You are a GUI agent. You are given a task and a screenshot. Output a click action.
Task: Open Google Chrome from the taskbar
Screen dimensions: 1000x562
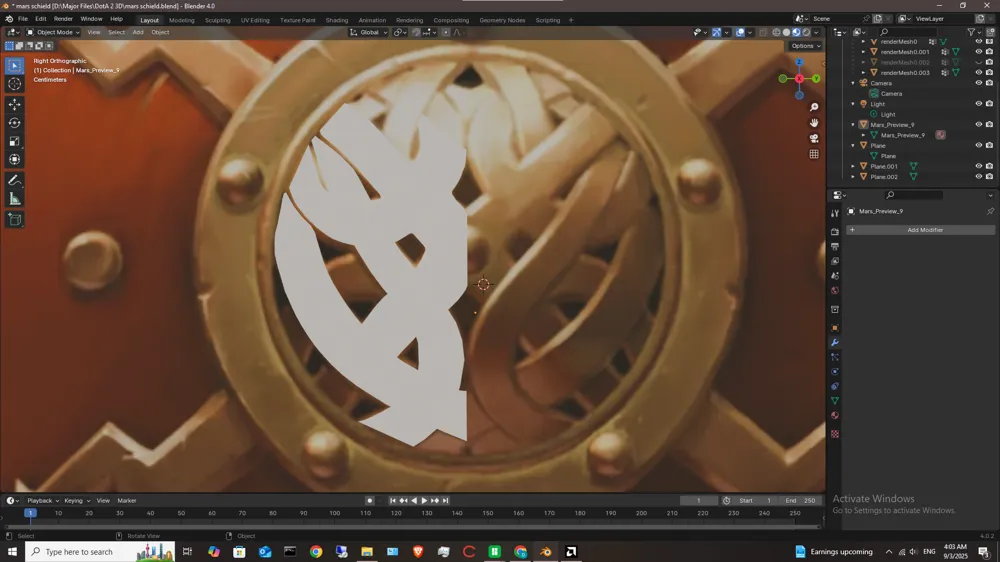316,552
